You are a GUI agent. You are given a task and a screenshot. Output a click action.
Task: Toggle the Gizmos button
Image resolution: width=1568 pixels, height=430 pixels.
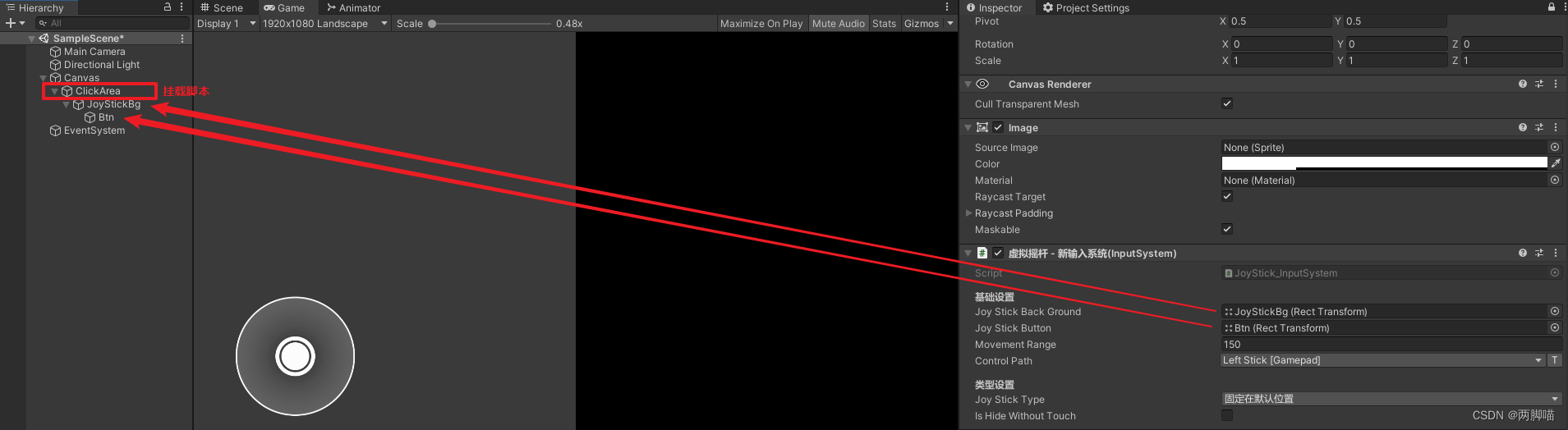[922, 23]
